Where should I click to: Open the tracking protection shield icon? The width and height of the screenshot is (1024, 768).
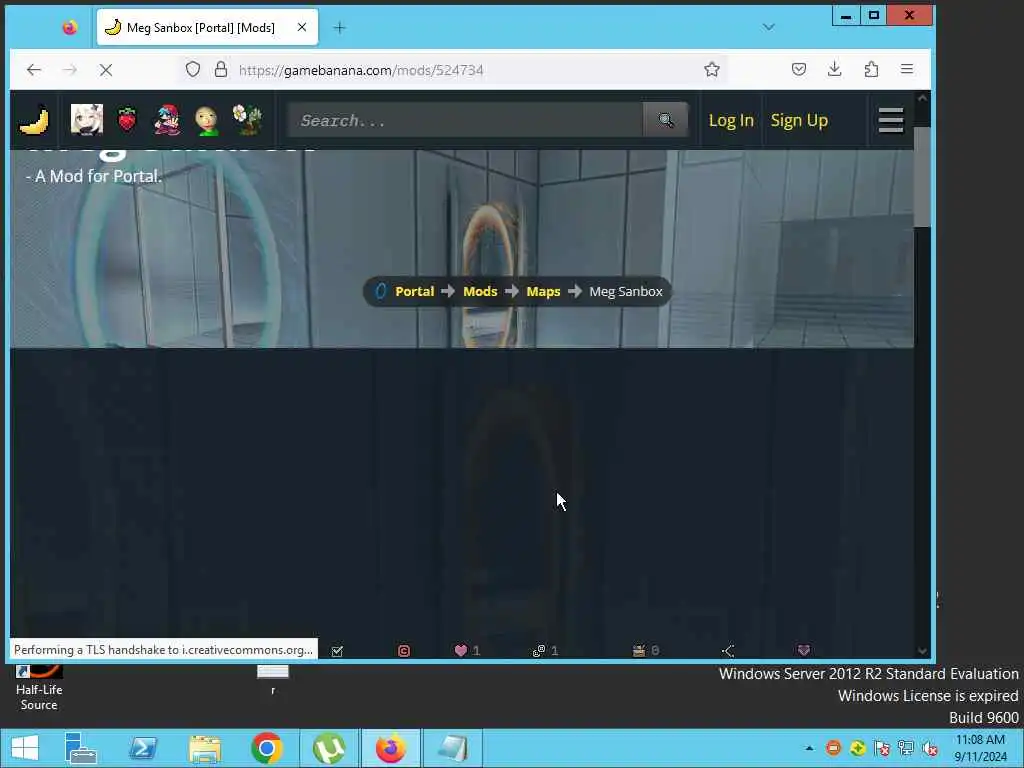pos(193,69)
